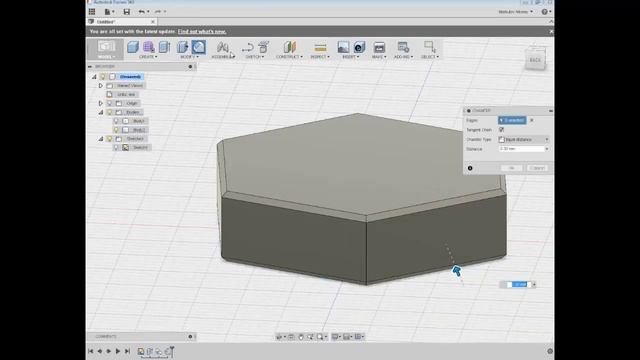
Task: Collapse the Bodies folder
Action: coord(100,112)
